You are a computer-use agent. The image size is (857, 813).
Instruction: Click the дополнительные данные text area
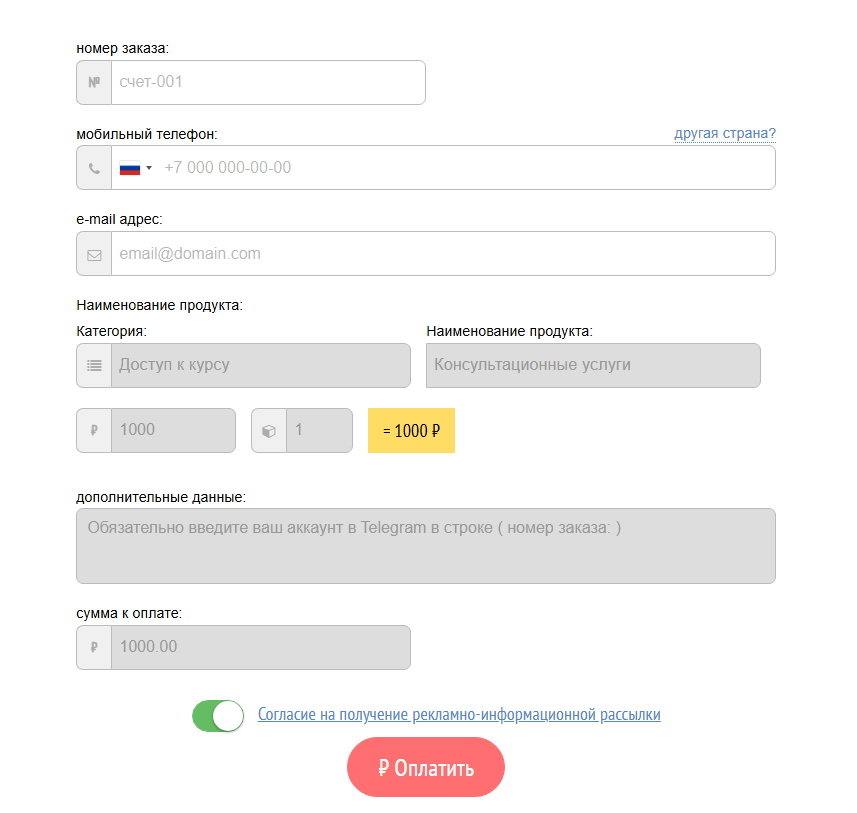[x=426, y=546]
